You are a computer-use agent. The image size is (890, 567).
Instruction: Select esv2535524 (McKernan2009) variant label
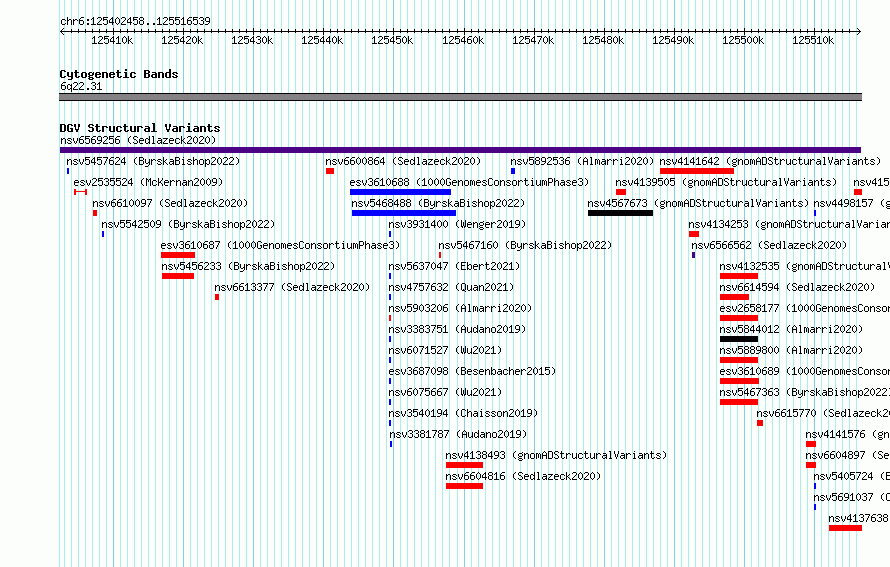148,182
